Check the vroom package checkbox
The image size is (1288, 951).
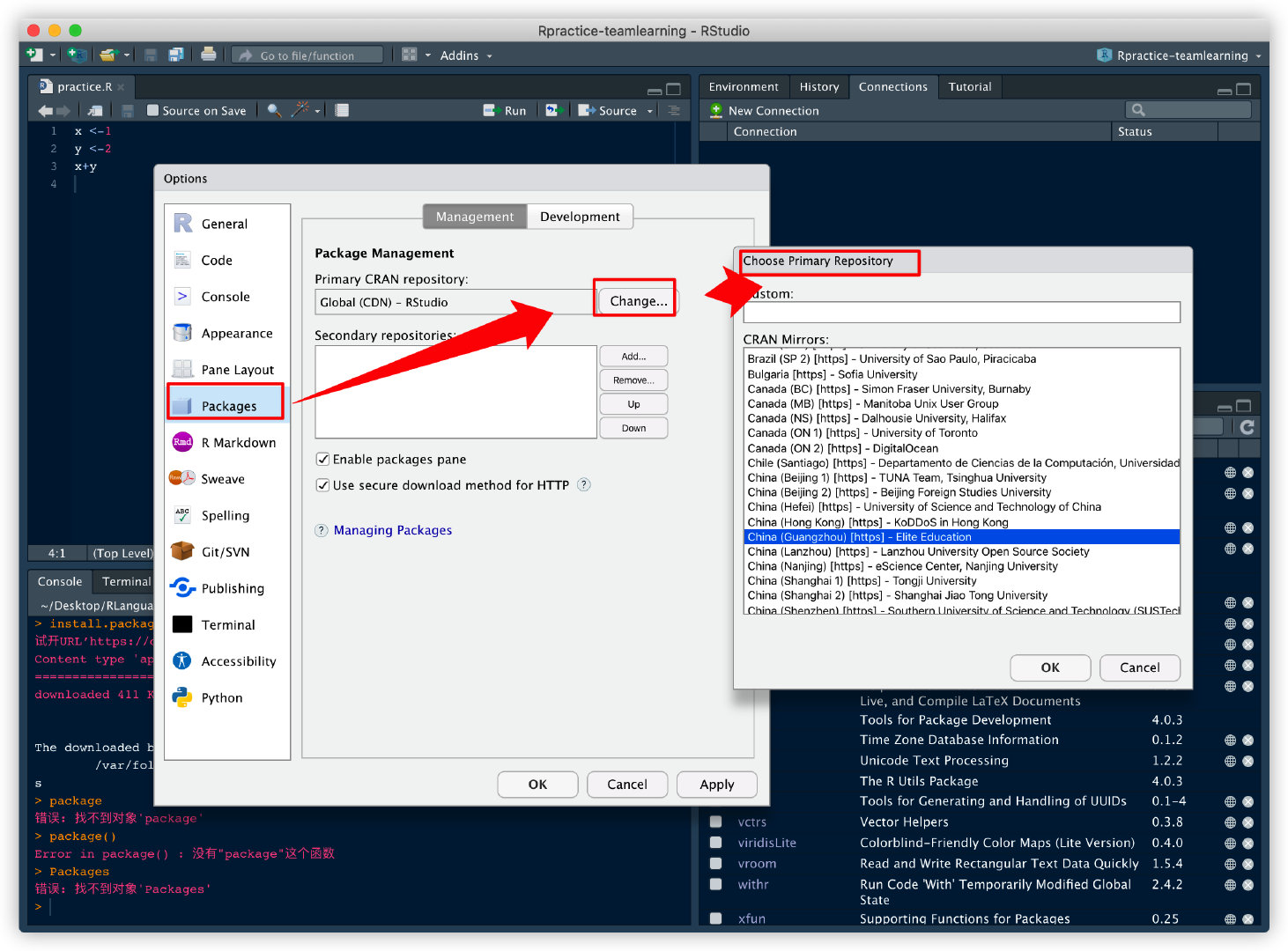(716, 863)
